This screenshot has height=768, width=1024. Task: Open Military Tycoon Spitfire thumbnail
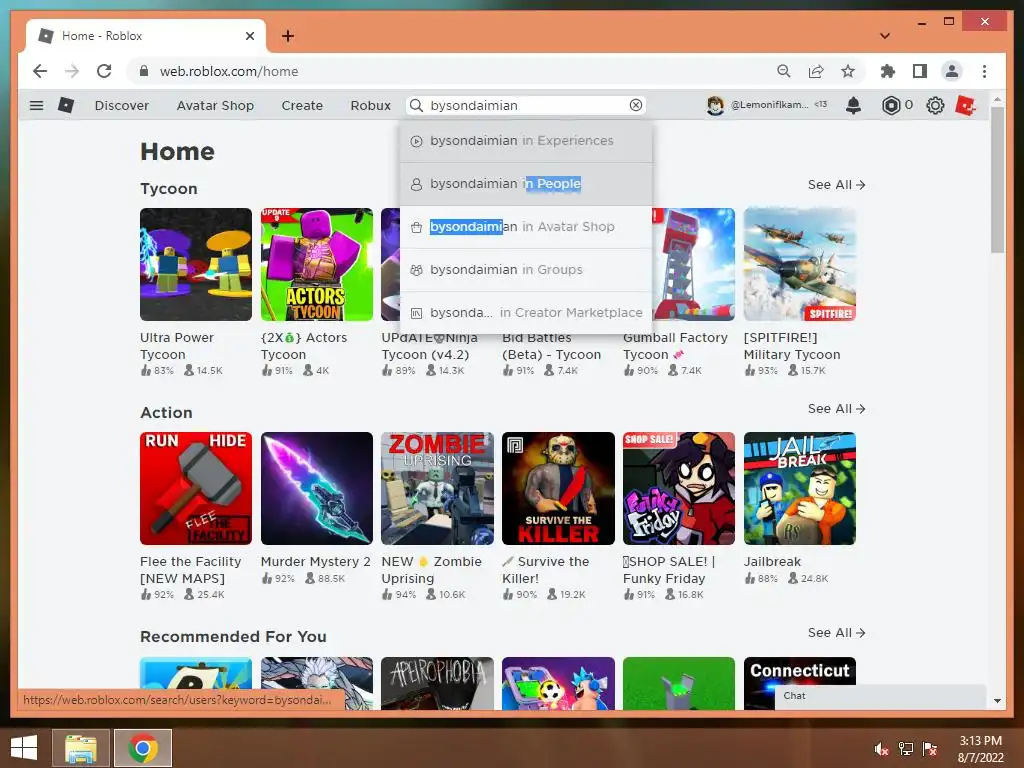(x=799, y=264)
